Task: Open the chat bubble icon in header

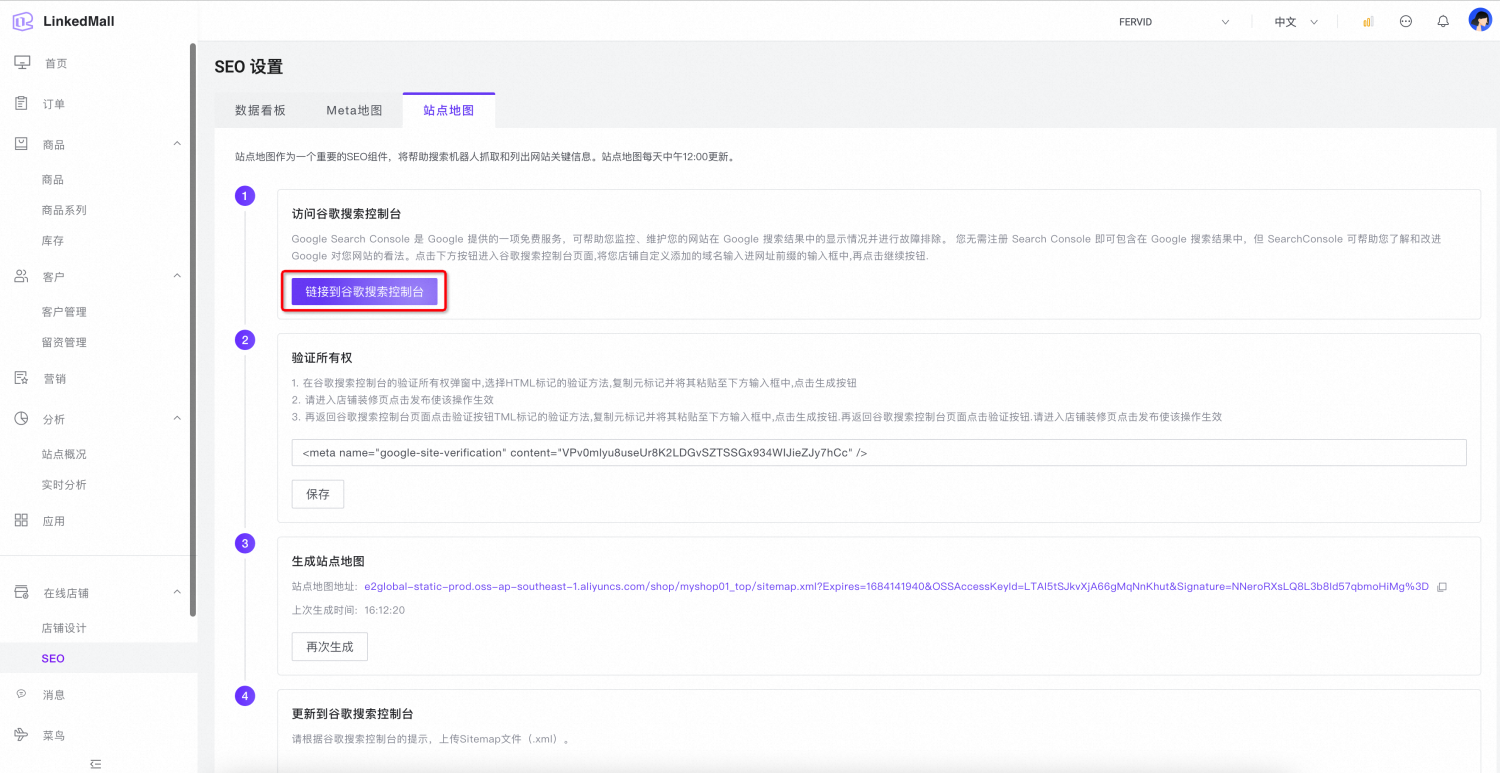Action: coord(1406,21)
